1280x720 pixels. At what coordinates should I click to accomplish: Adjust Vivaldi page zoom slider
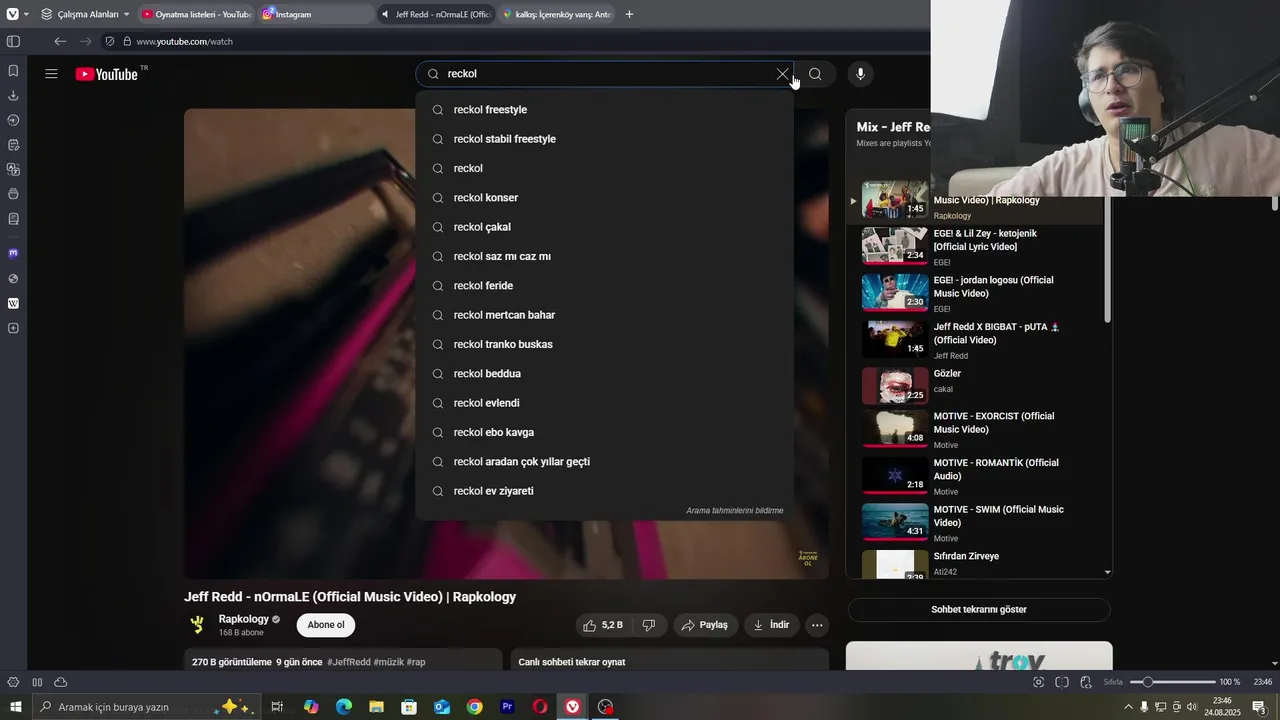1173,682
